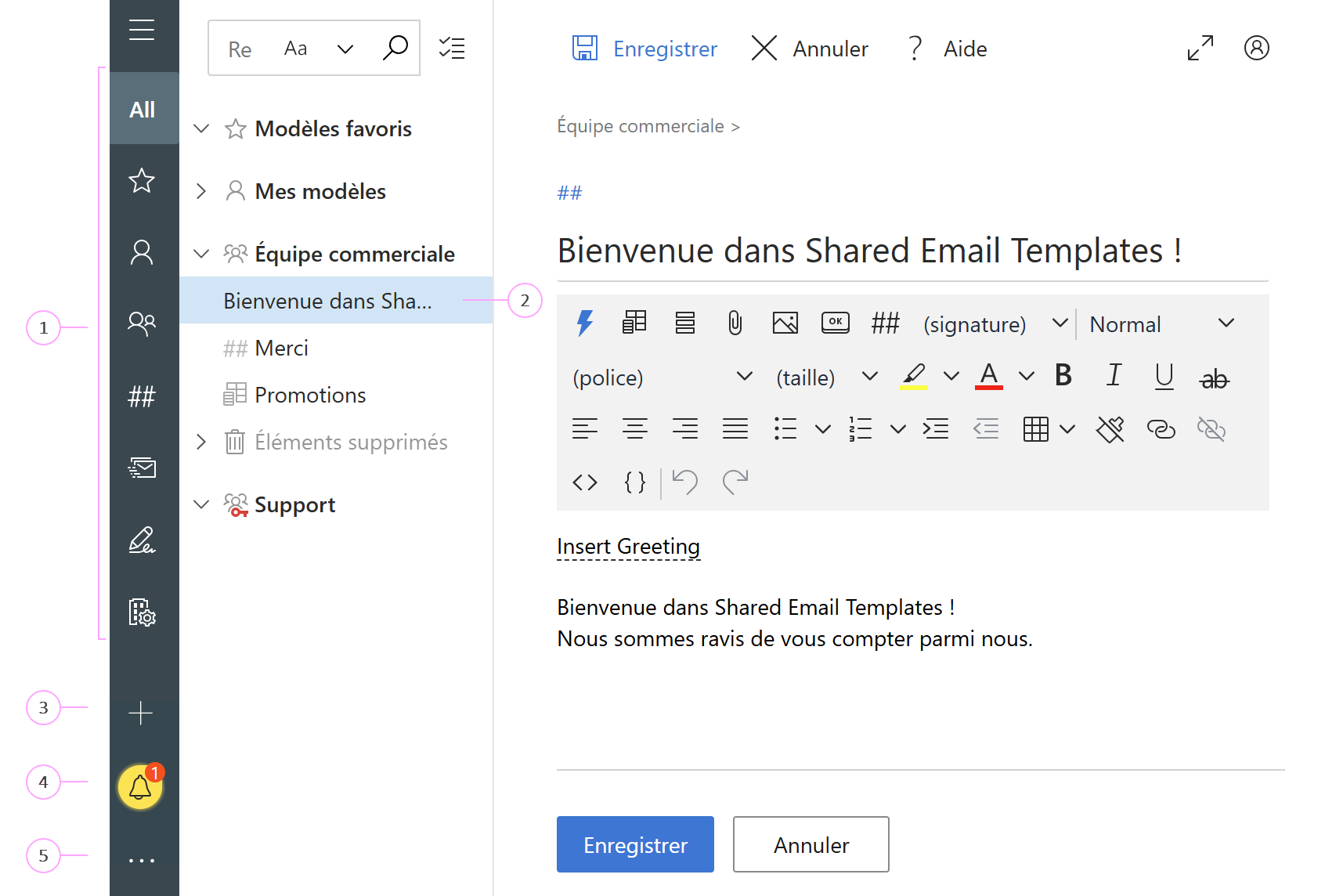Click the ## shortcut icon in editor toolbar
The height and width of the screenshot is (896, 1325).
(x=885, y=323)
